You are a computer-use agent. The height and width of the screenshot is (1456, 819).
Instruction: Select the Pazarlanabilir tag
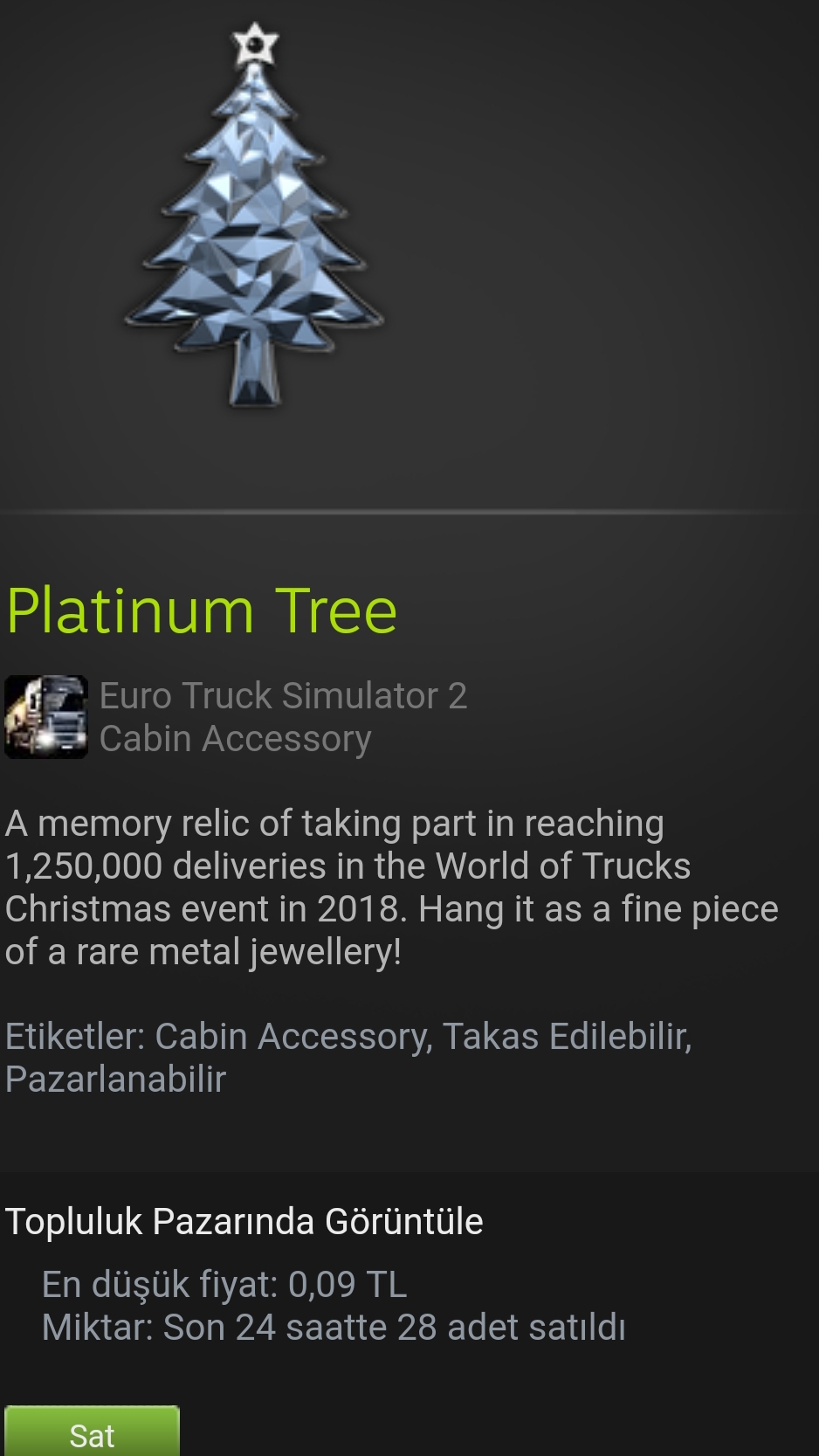click(x=115, y=1080)
